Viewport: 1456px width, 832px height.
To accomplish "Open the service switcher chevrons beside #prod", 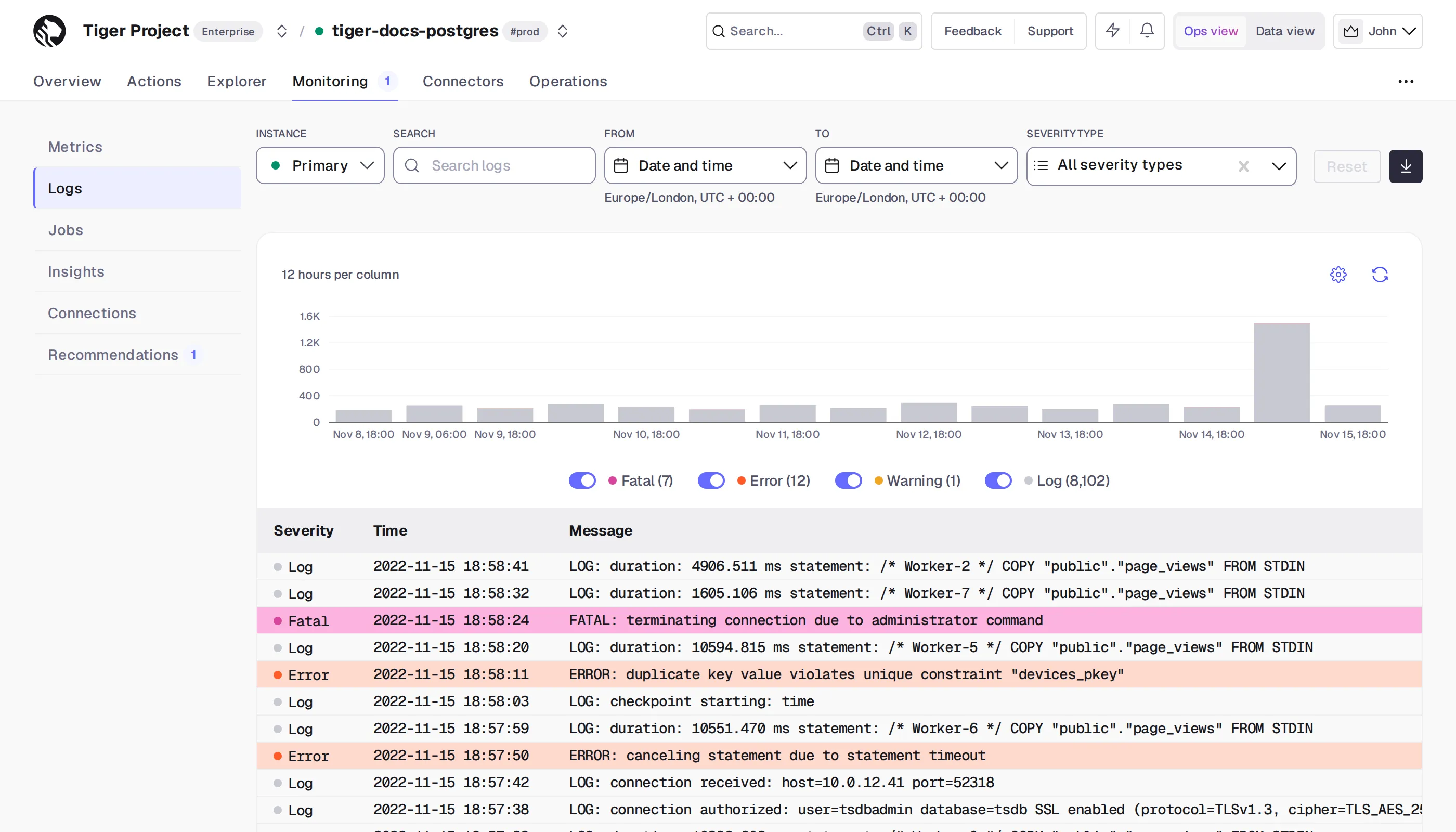I will (562, 31).
